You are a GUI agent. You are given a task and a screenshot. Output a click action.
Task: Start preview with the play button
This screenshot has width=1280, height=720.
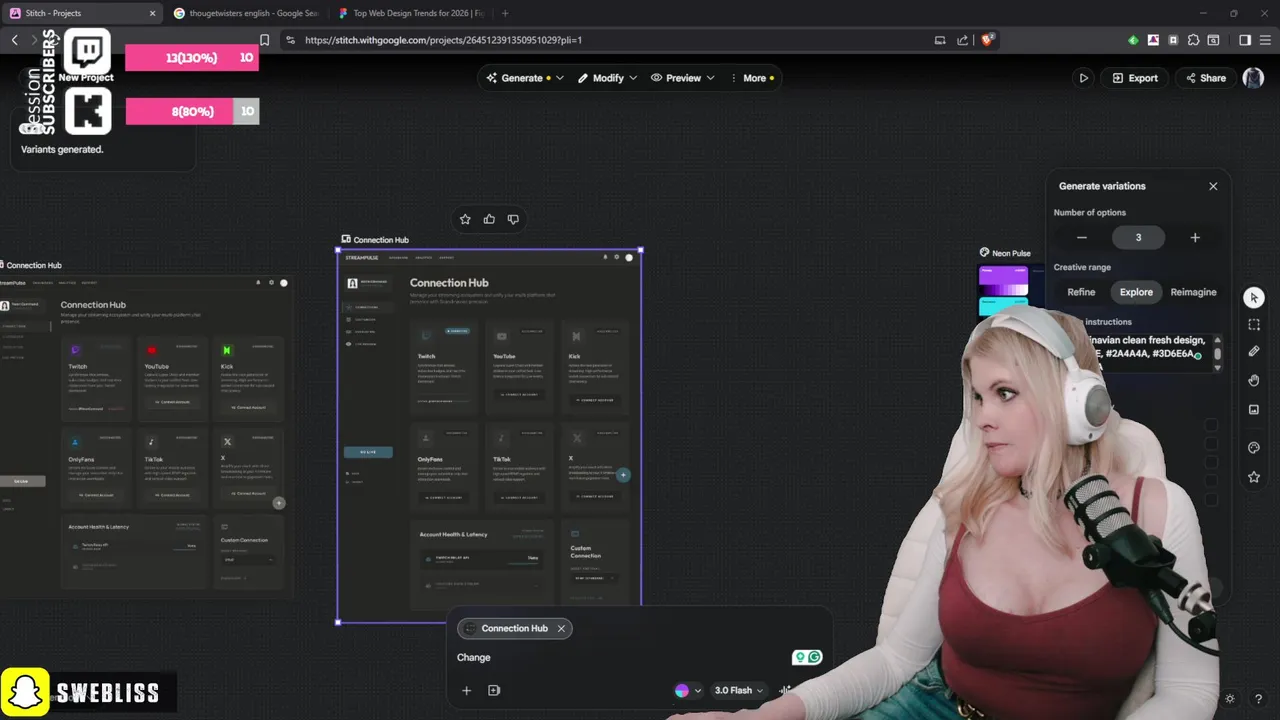point(1083,78)
